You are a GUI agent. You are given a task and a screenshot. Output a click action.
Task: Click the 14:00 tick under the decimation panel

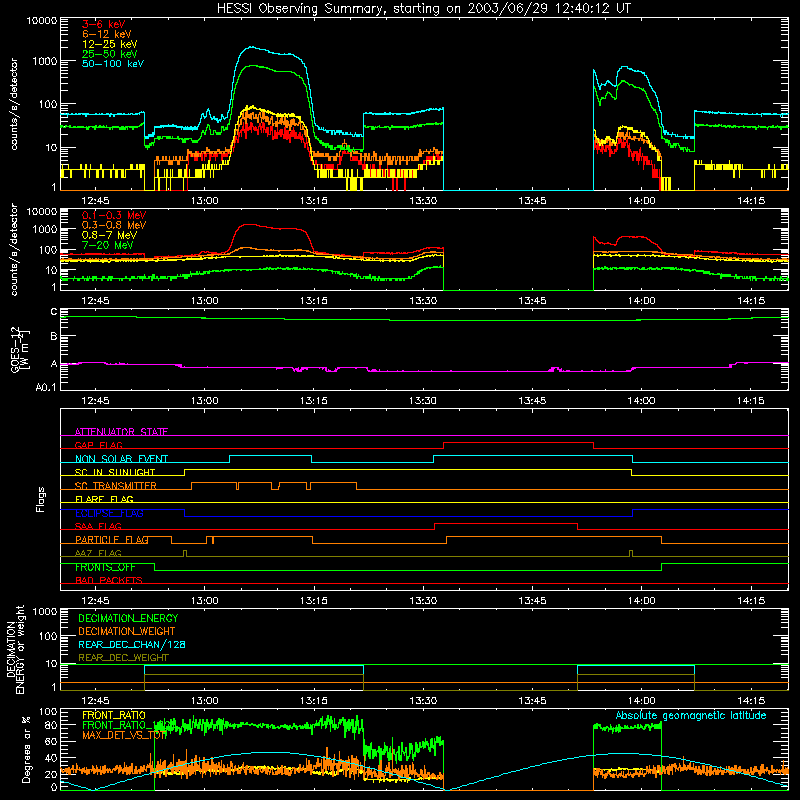(641, 701)
